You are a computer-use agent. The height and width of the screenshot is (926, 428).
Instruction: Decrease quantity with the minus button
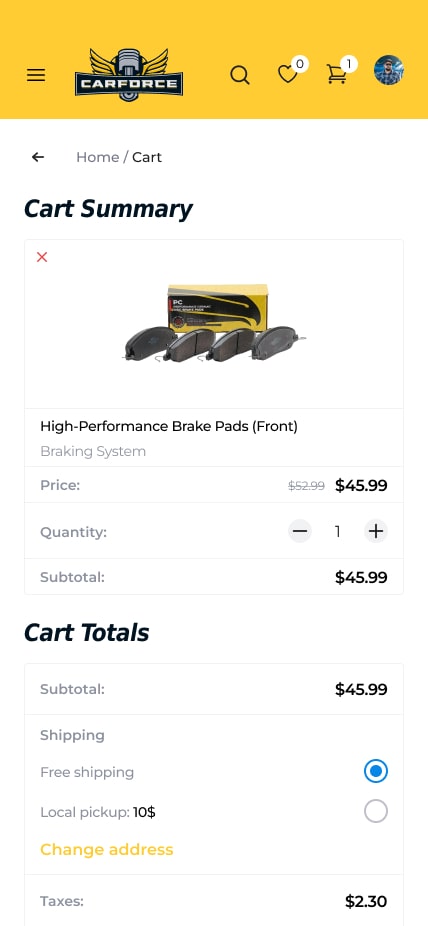coord(300,531)
